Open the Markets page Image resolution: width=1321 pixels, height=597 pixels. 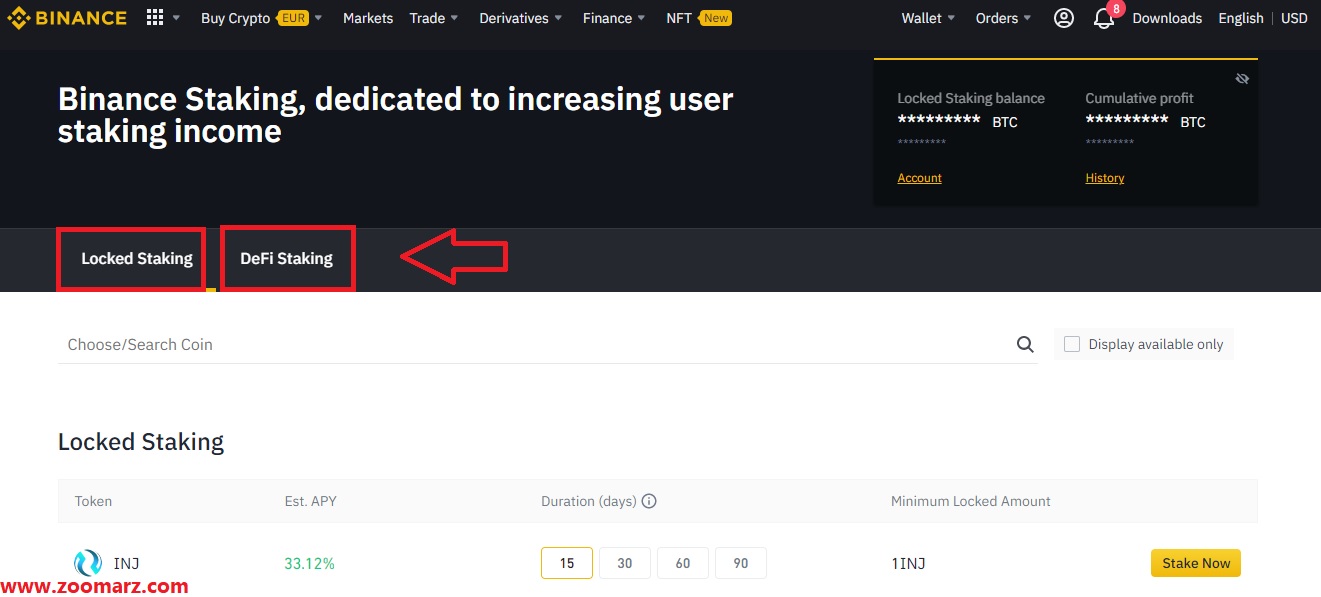coord(368,18)
